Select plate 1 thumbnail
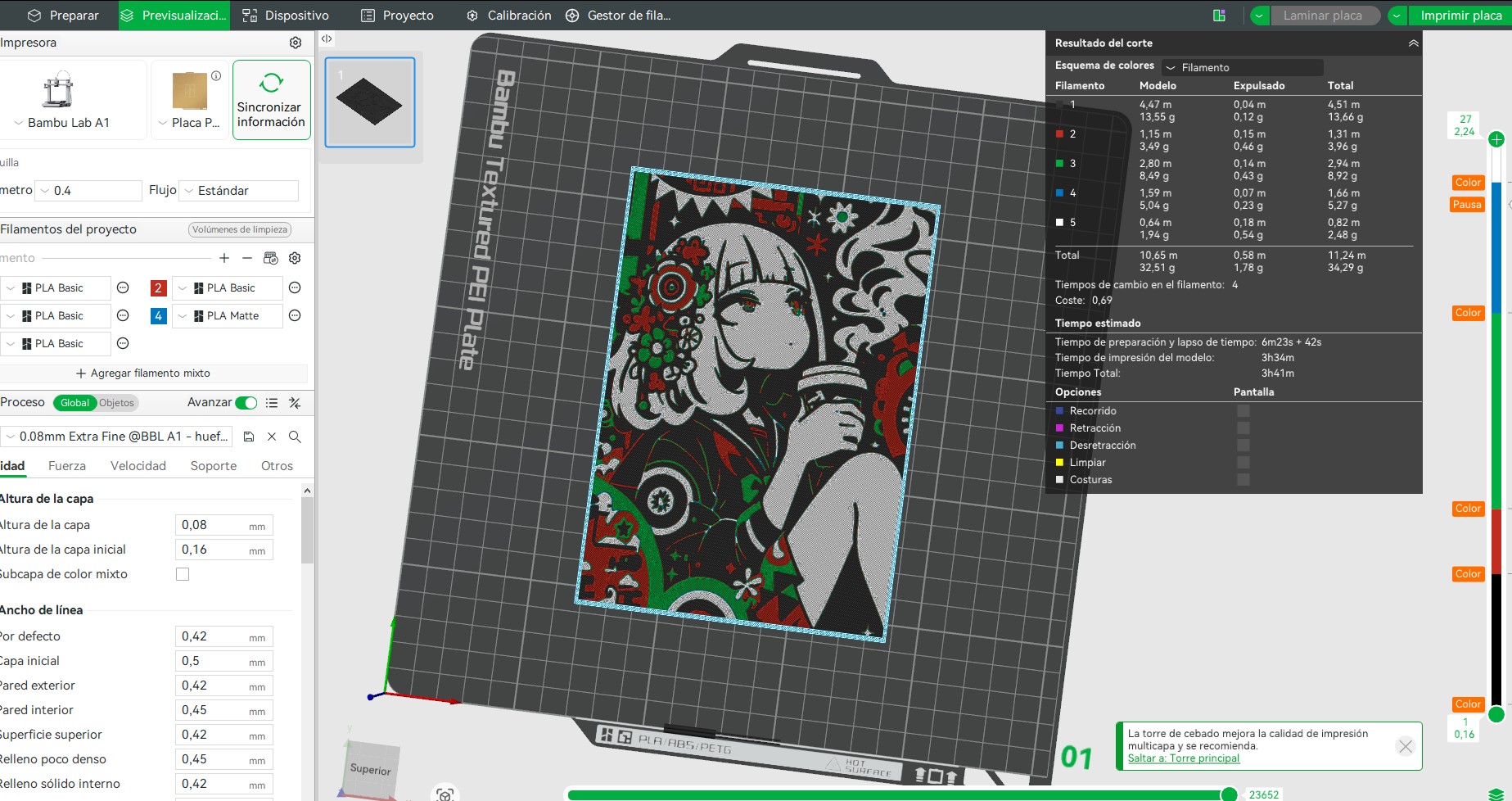1512x801 pixels. 370,102
